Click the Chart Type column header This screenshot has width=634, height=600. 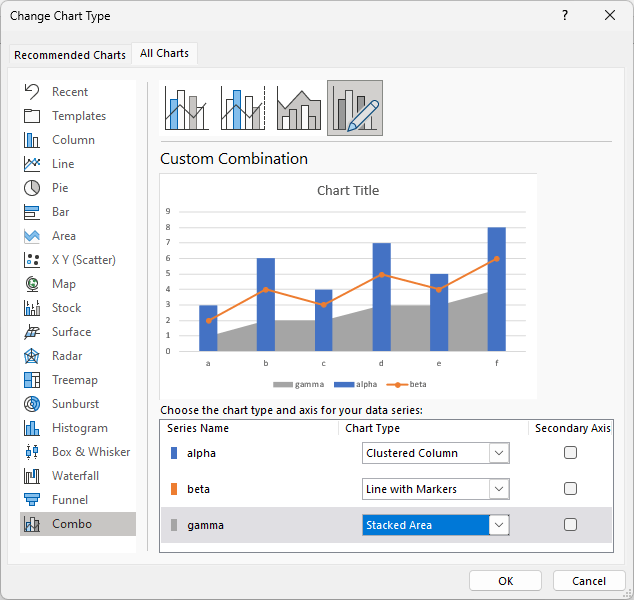point(372,428)
